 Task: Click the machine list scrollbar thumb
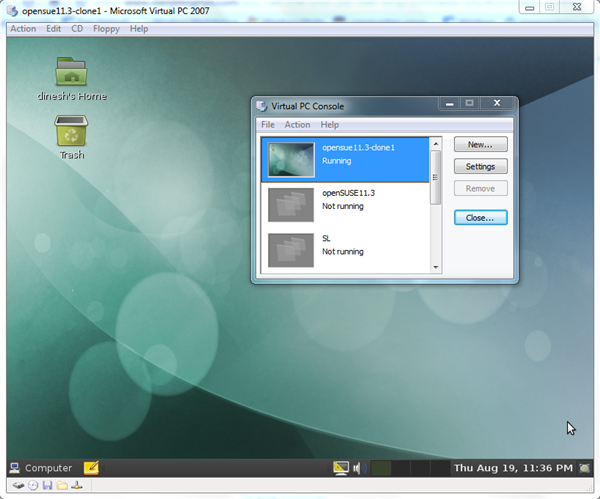pos(435,177)
